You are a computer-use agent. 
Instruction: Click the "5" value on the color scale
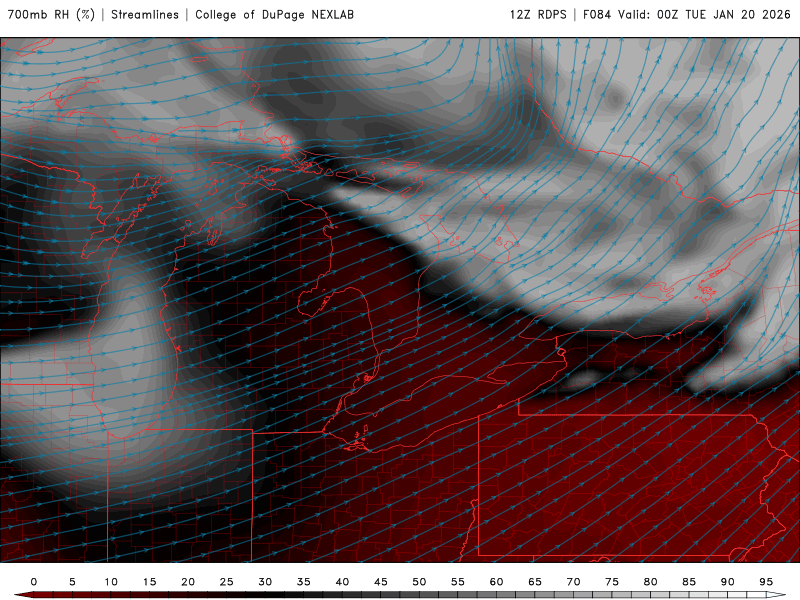[x=72, y=582]
